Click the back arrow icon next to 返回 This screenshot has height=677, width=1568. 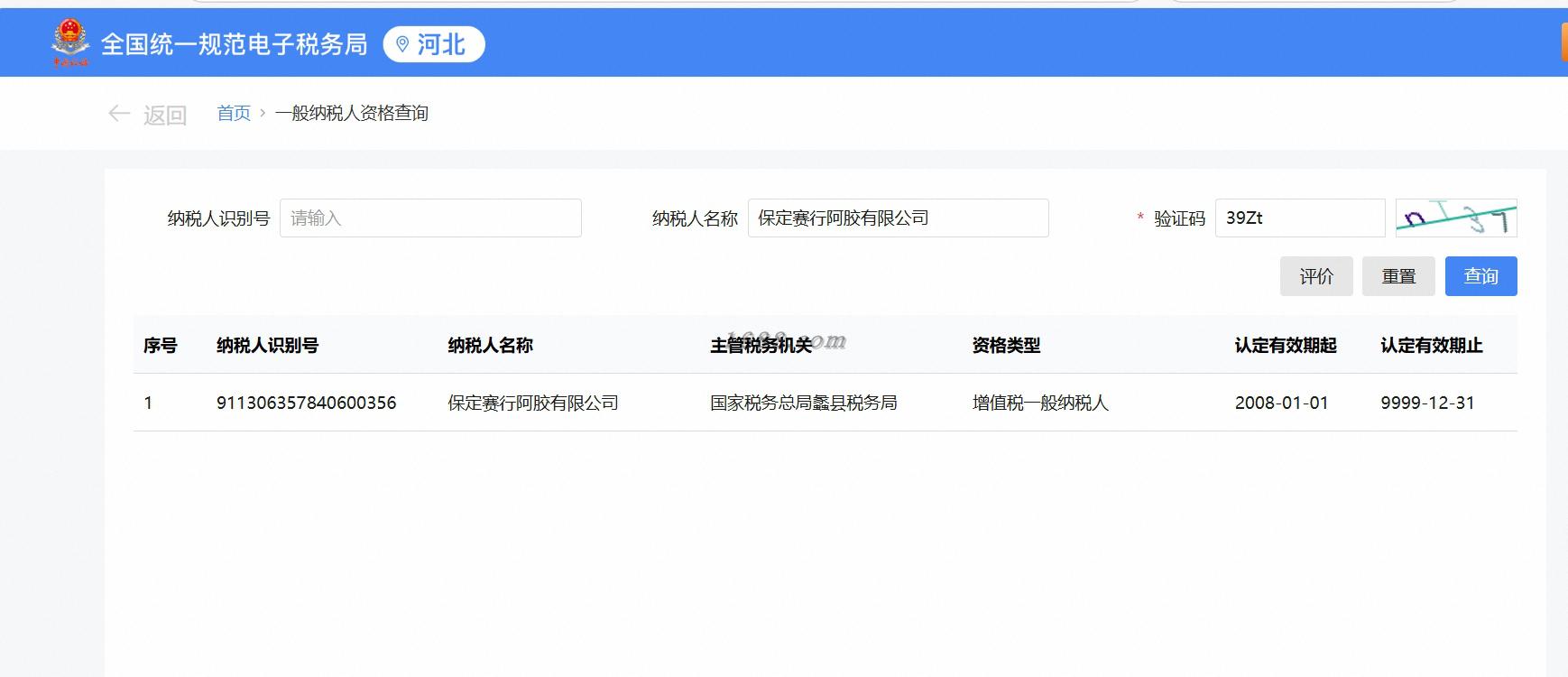[x=119, y=114]
